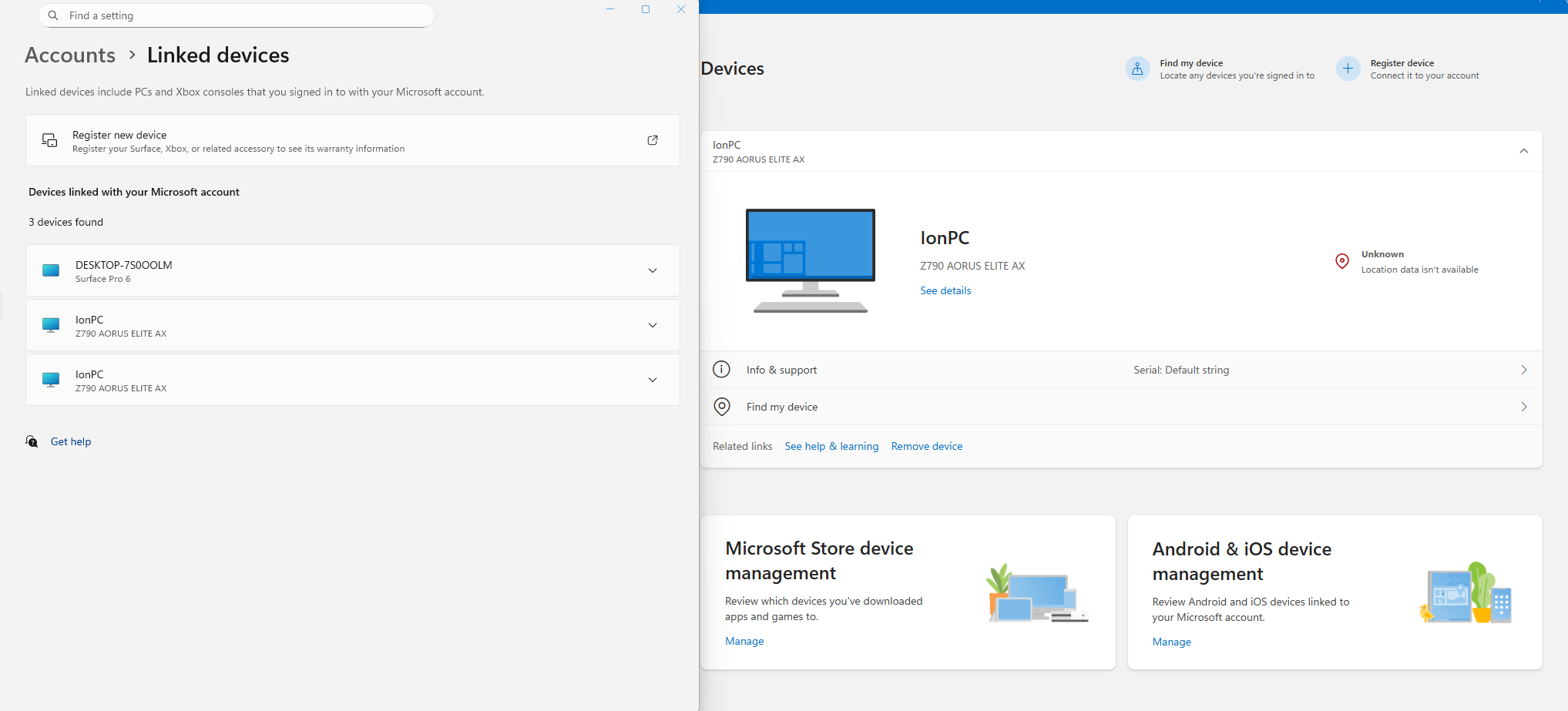The width and height of the screenshot is (1568, 711).
Task: Open the Get help link
Action: [71, 441]
